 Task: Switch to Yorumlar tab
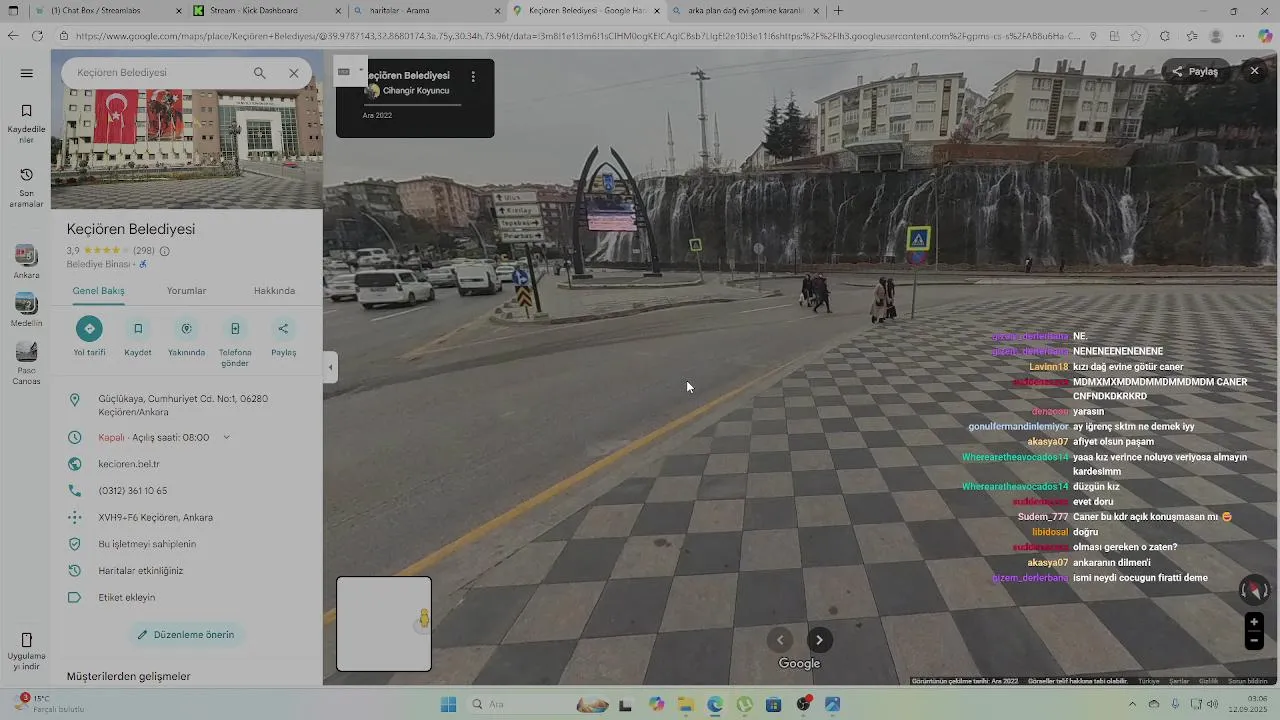click(186, 291)
